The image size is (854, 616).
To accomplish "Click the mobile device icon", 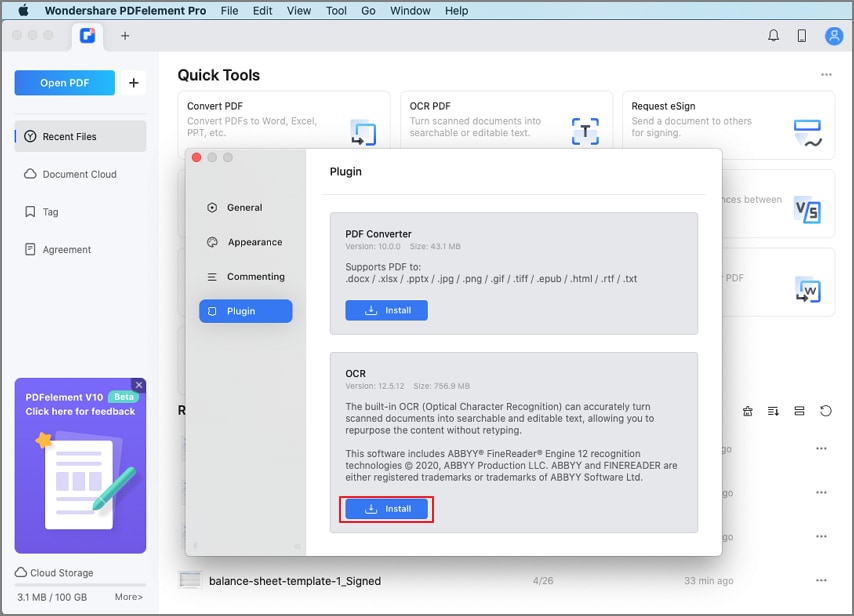I will click(802, 35).
